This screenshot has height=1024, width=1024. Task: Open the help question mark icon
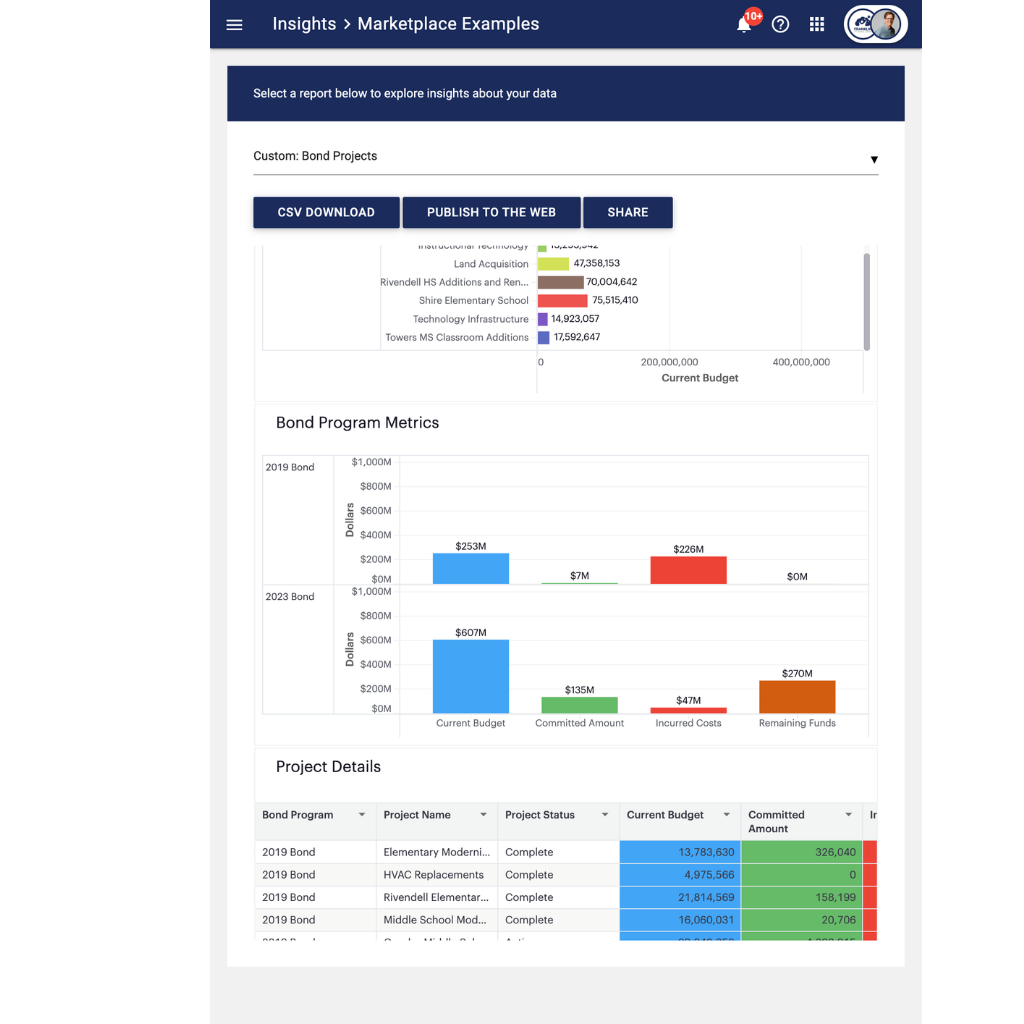coord(780,25)
